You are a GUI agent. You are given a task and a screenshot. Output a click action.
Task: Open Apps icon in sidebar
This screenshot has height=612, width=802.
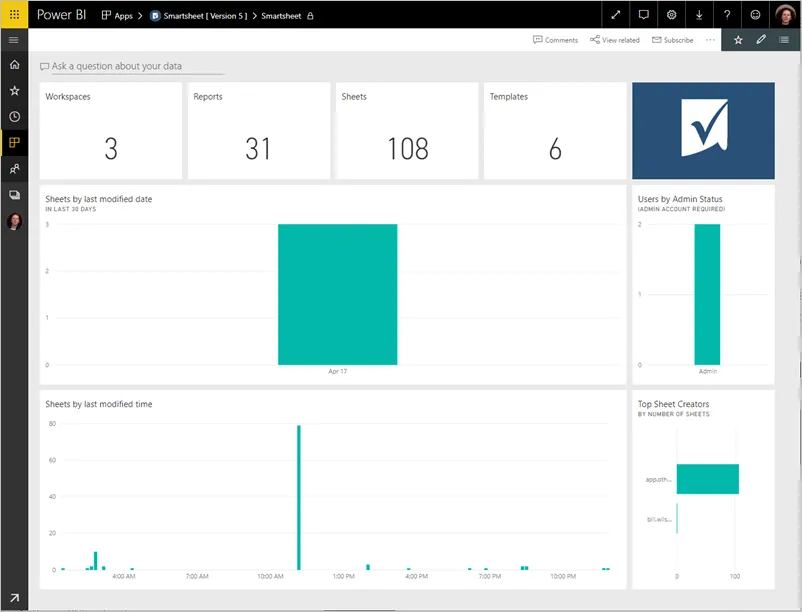point(14,143)
